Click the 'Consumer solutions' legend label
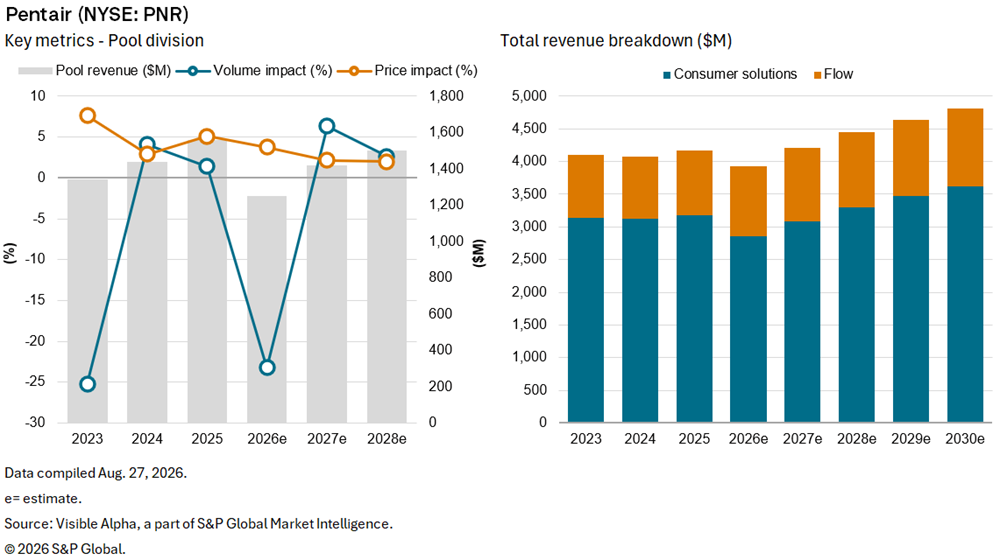The height and width of the screenshot is (560, 1000). (x=735, y=75)
